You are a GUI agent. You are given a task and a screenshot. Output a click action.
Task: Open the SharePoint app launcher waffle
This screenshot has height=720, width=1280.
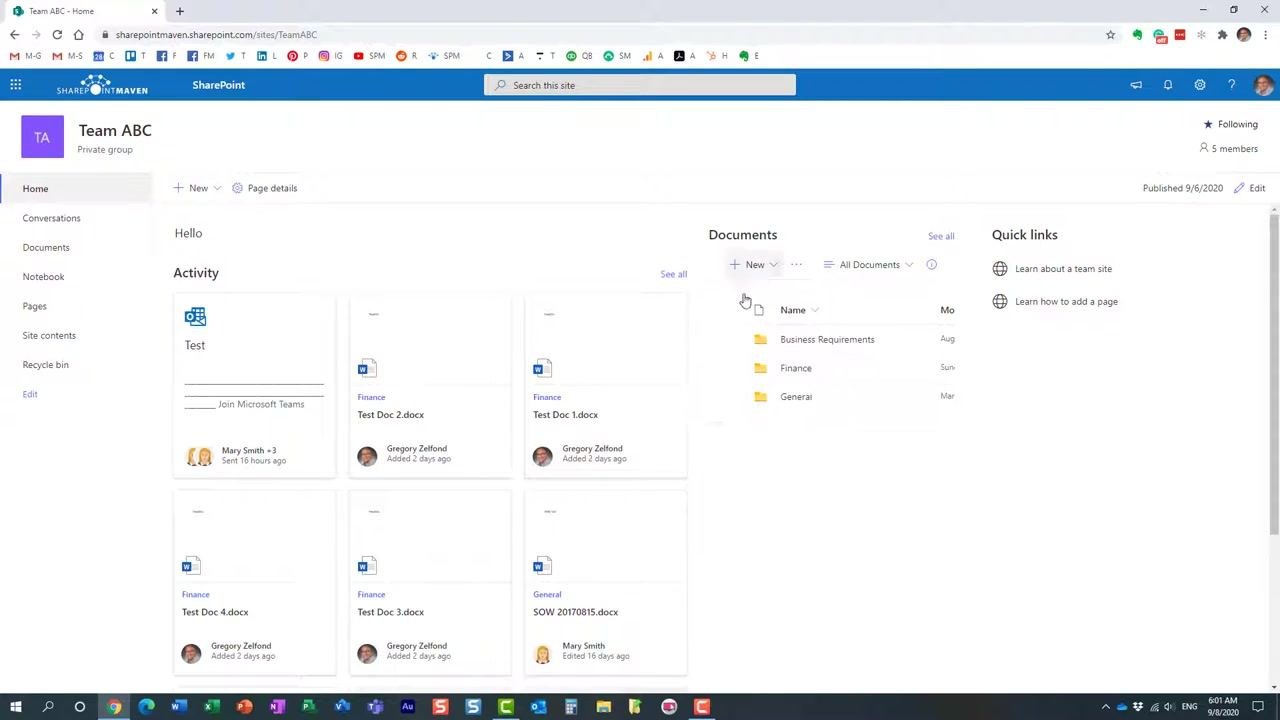(16, 85)
